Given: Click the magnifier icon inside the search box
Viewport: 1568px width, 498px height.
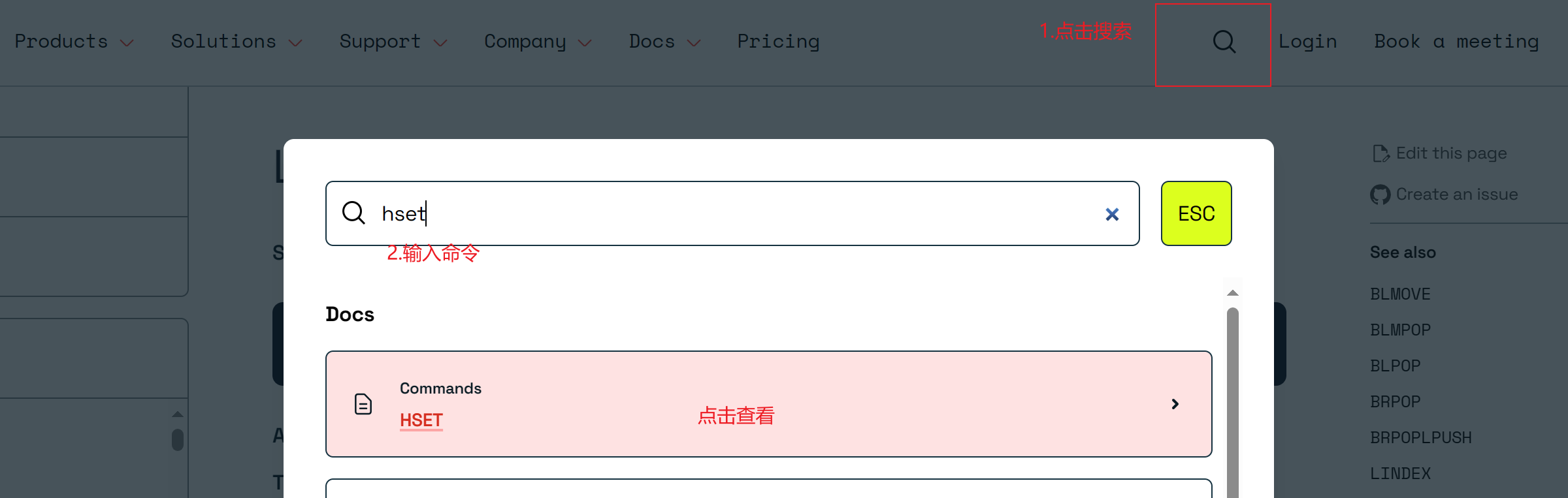Looking at the screenshot, I should click(x=355, y=213).
